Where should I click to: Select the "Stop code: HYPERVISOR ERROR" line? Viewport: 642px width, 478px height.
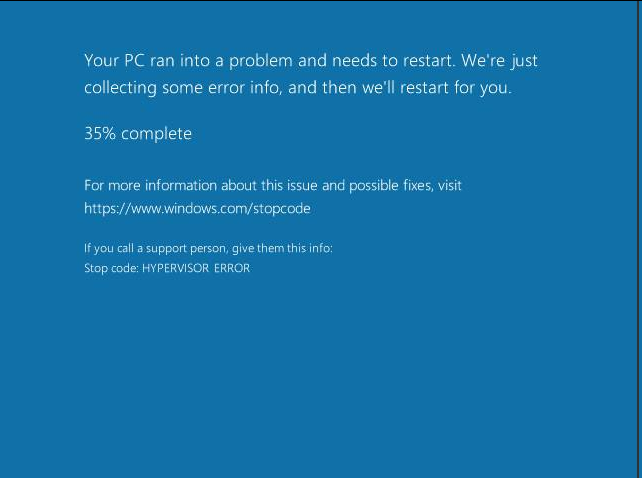(x=167, y=268)
